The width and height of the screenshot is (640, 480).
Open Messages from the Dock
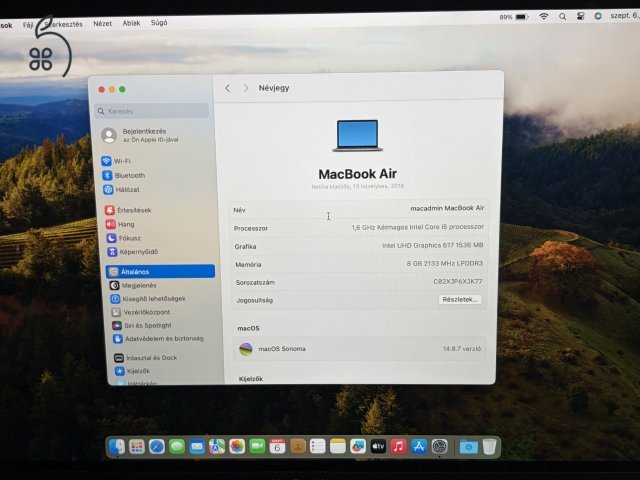[x=177, y=447]
